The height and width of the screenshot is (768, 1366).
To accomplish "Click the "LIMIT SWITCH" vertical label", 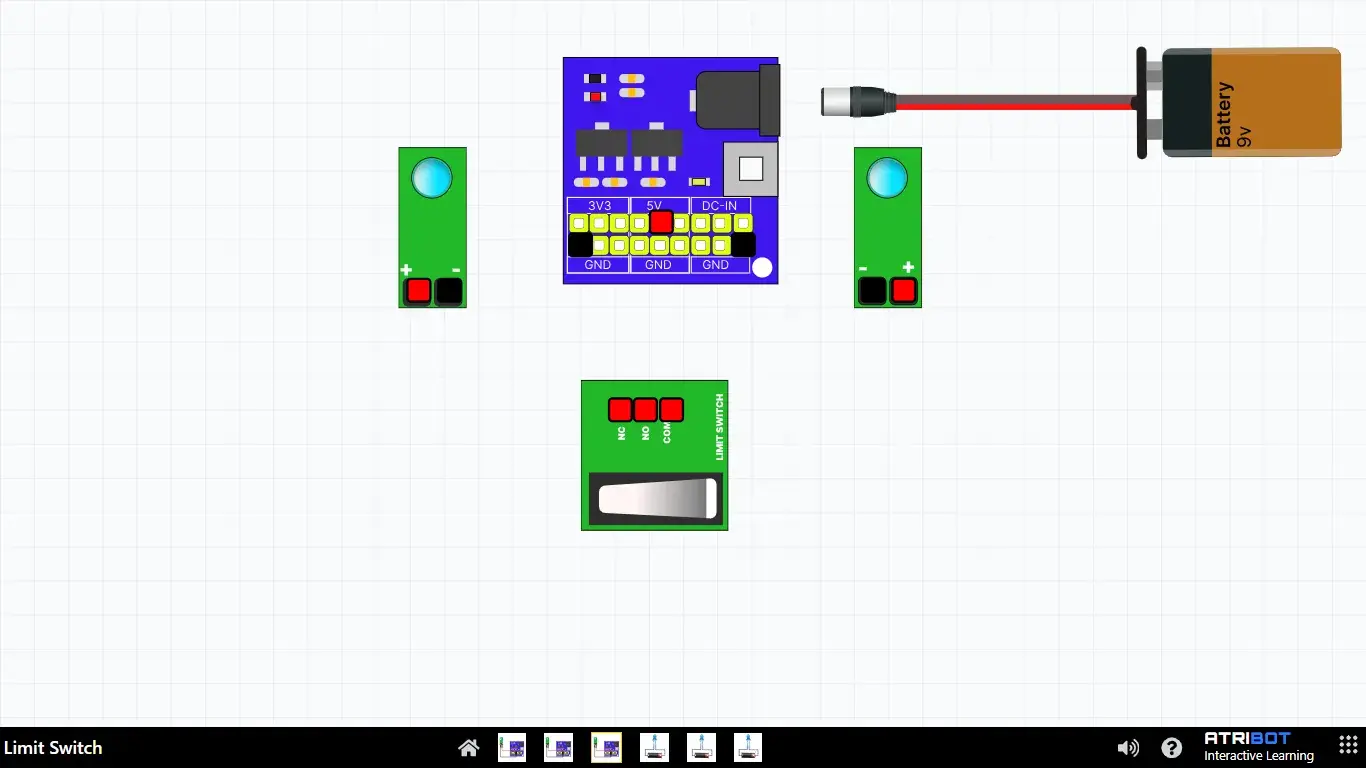I will pyautogui.click(x=719, y=427).
